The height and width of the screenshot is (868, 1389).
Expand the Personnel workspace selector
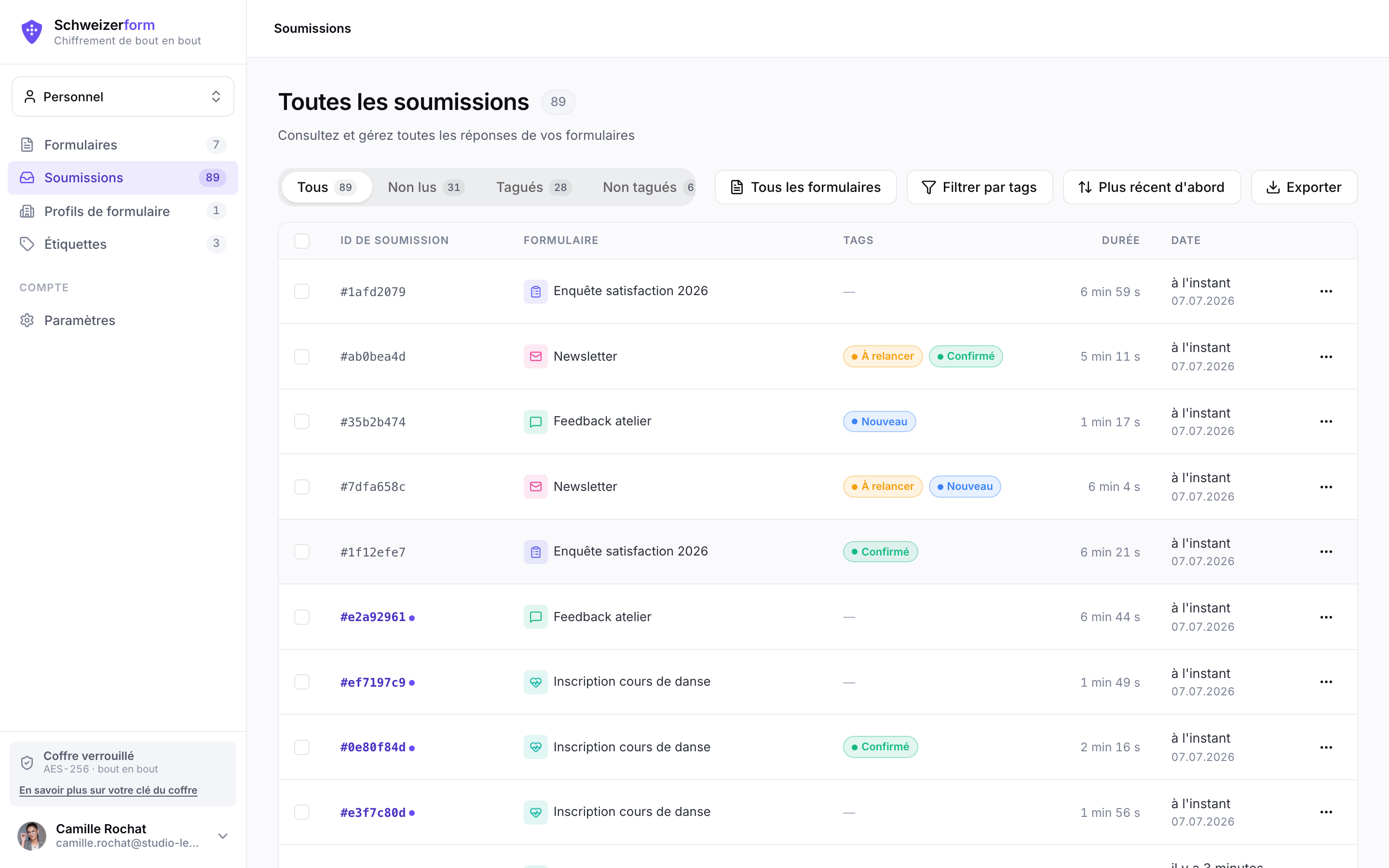[x=123, y=96]
